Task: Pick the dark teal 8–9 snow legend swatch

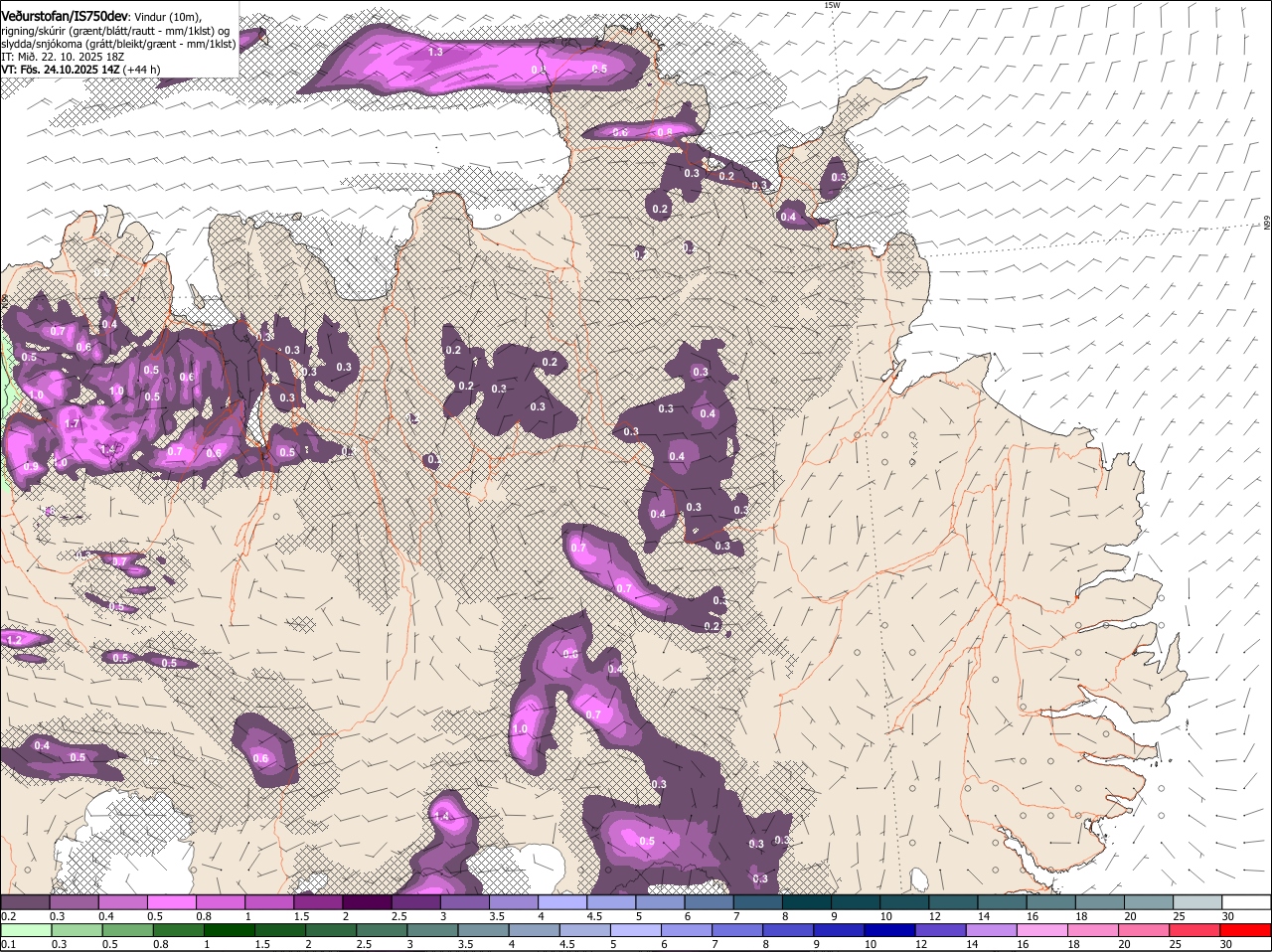Action: coord(809,902)
